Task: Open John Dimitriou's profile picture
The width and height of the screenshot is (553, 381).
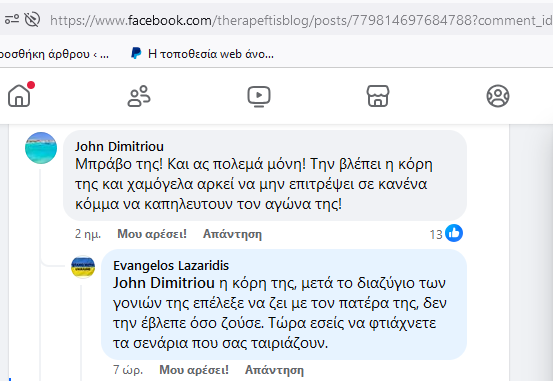Action: (x=41, y=148)
